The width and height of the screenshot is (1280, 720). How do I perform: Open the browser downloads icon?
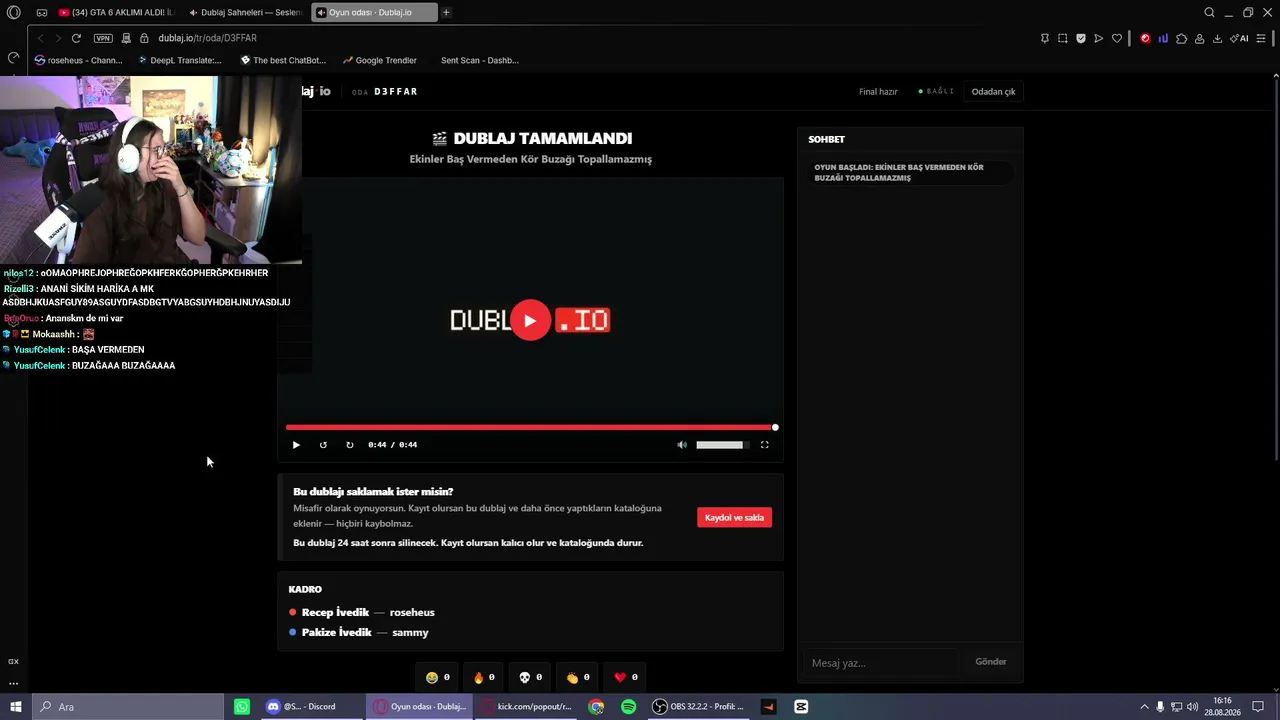coord(1217,38)
